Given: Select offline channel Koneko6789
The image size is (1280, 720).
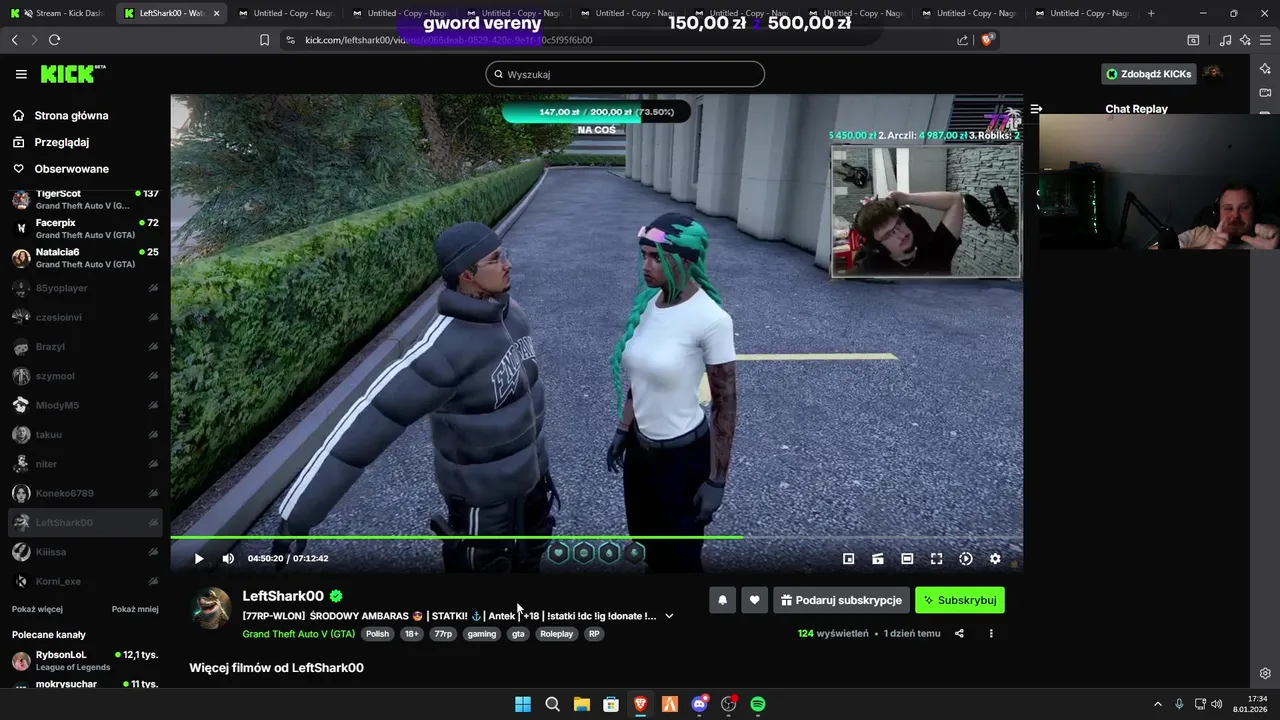Looking at the screenshot, I should pyautogui.click(x=85, y=493).
